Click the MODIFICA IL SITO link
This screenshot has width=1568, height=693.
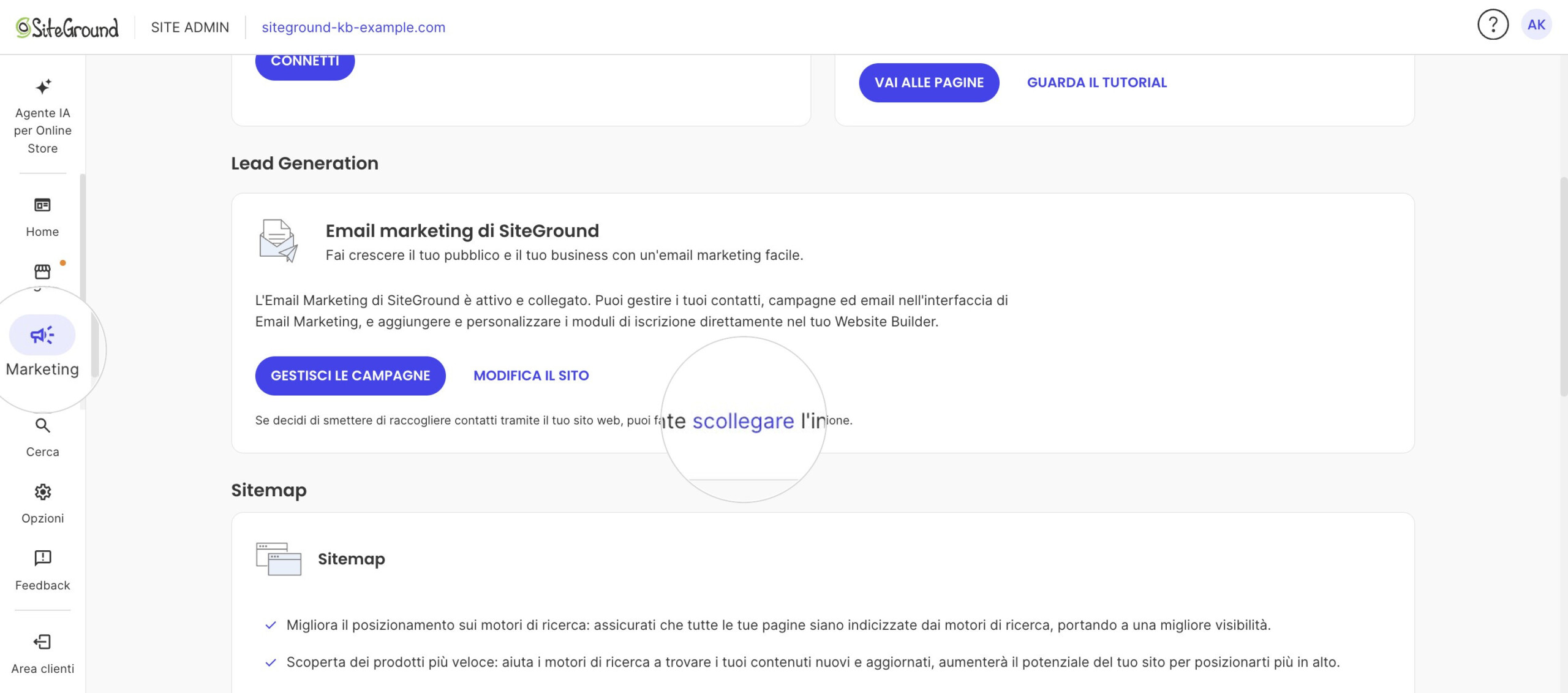coord(531,376)
